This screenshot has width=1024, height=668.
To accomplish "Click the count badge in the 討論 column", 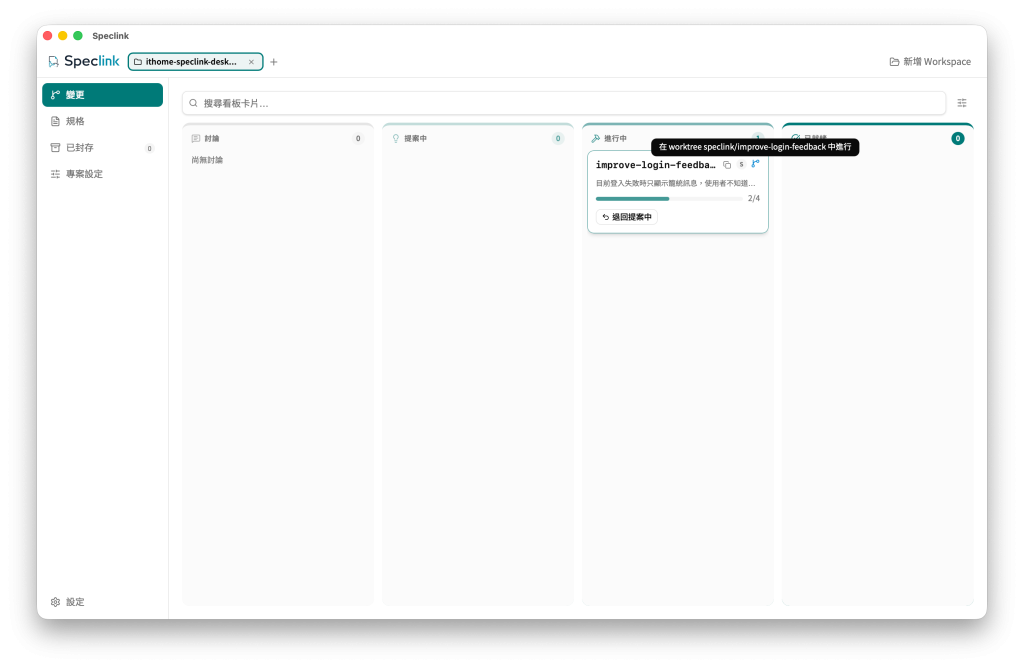I will [358, 138].
